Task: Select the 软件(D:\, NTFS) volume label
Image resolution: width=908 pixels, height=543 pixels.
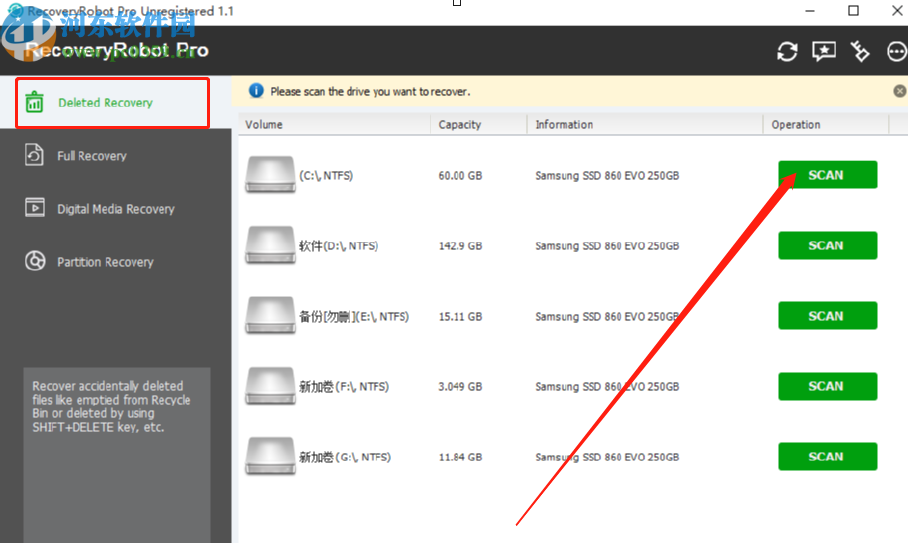Action: tap(338, 246)
